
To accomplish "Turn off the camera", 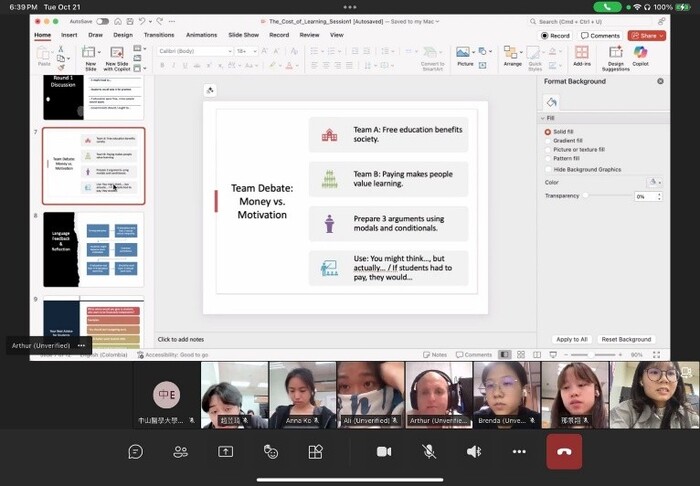I will (383, 452).
